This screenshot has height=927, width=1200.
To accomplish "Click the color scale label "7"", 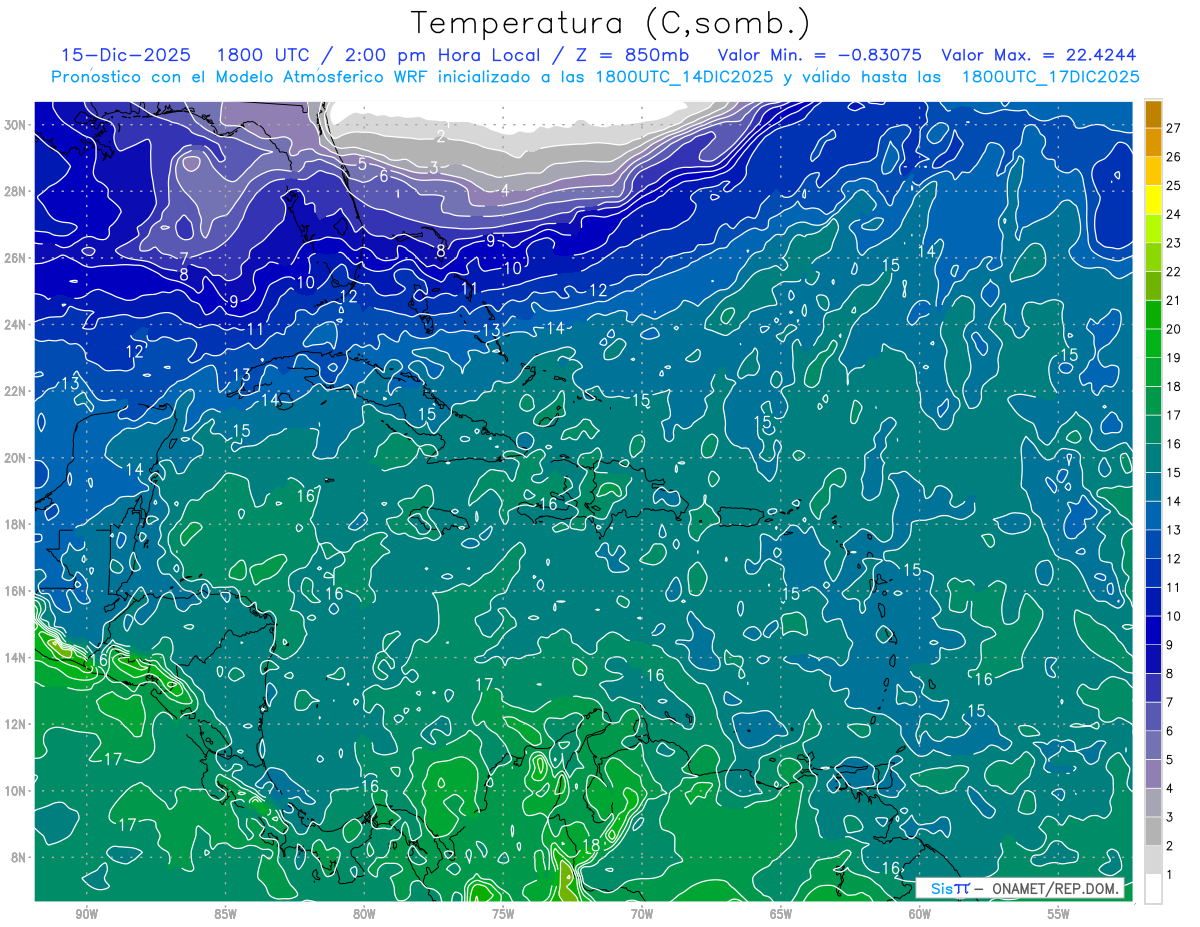I will 1170,702.
